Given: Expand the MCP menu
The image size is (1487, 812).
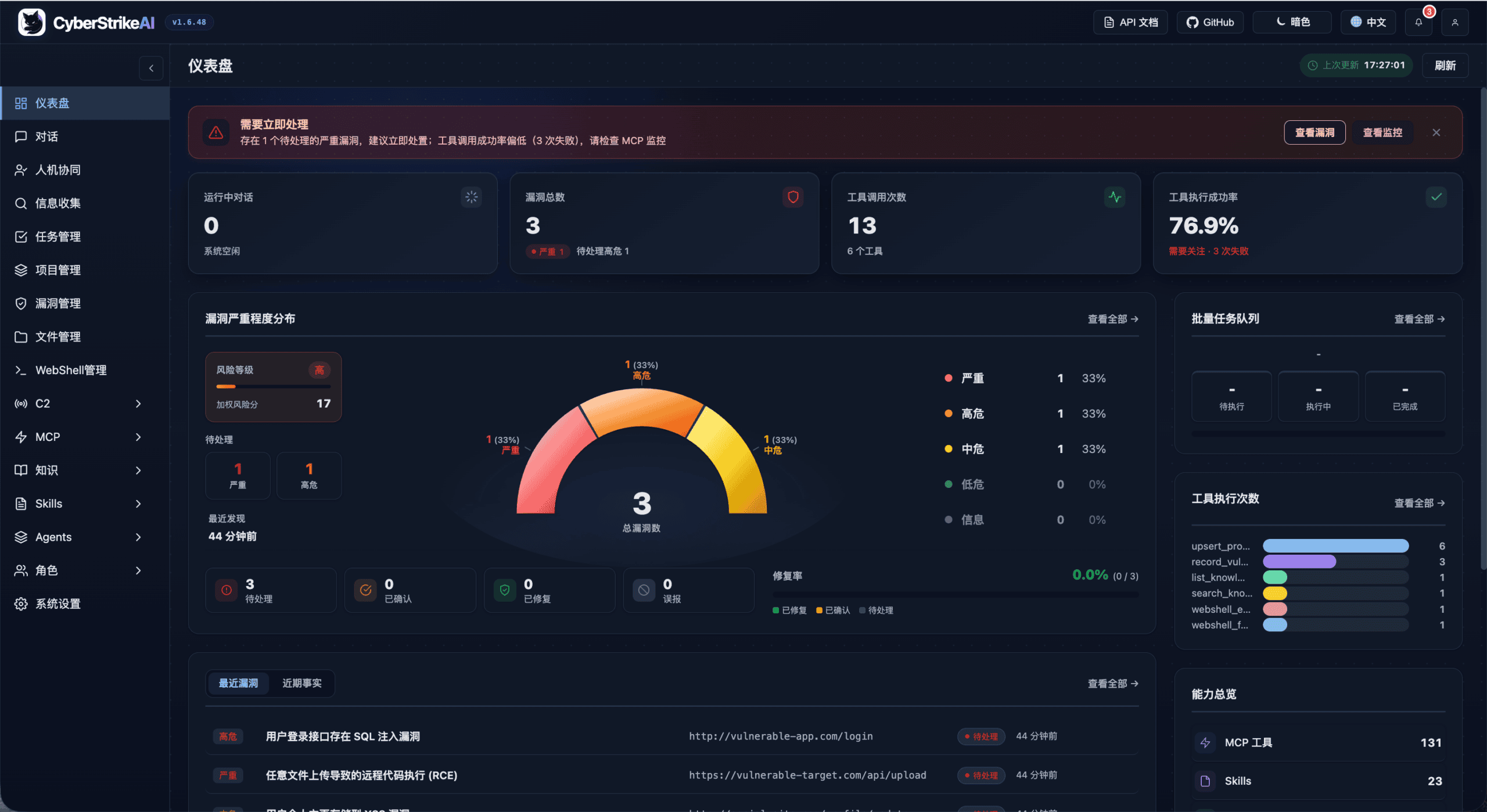Looking at the screenshot, I should pyautogui.click(x=85, y=437).
